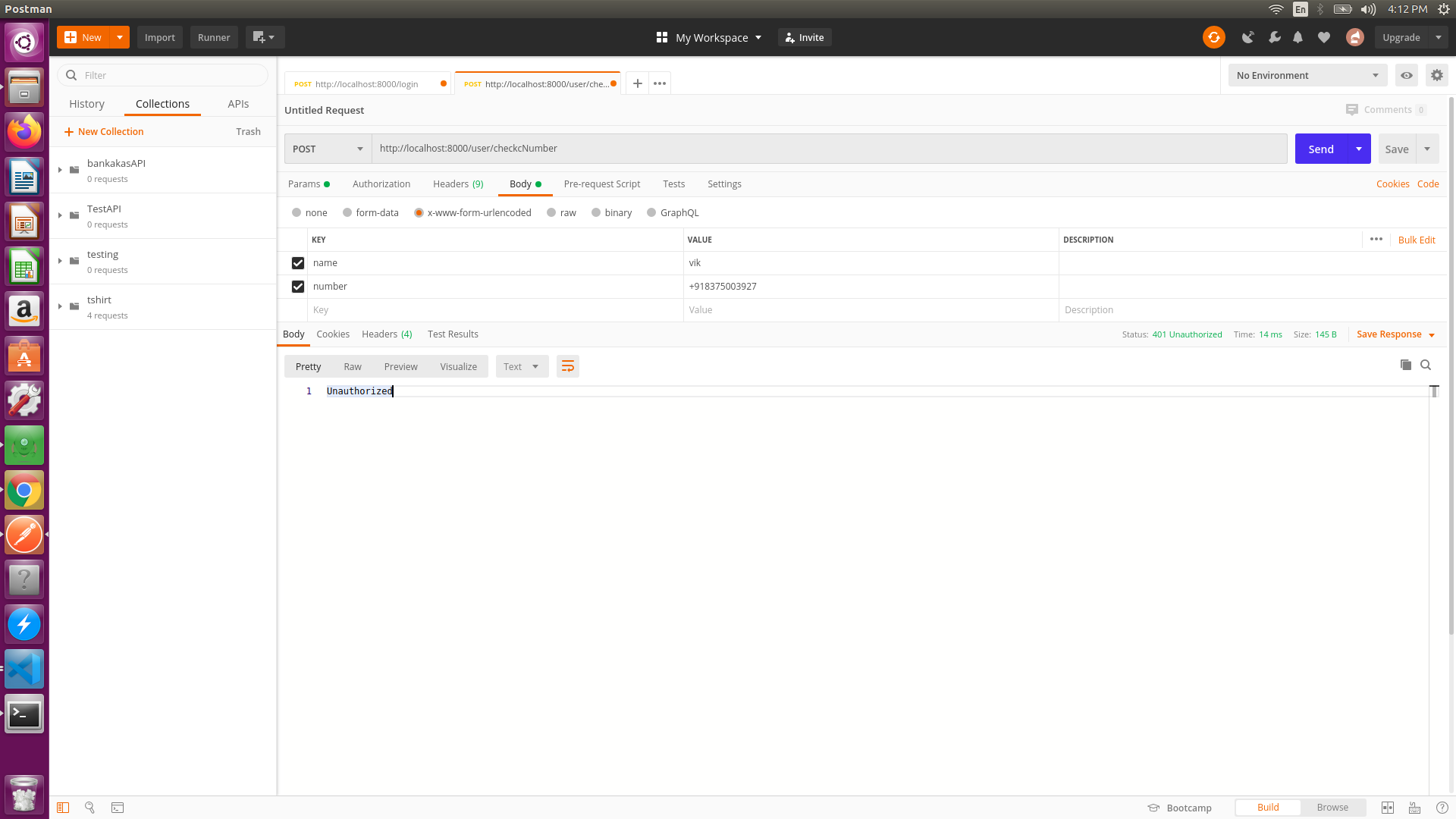Click the orange sync status icon
Viewport: 1456px width, 819px height.
[x=1213, y=37]
